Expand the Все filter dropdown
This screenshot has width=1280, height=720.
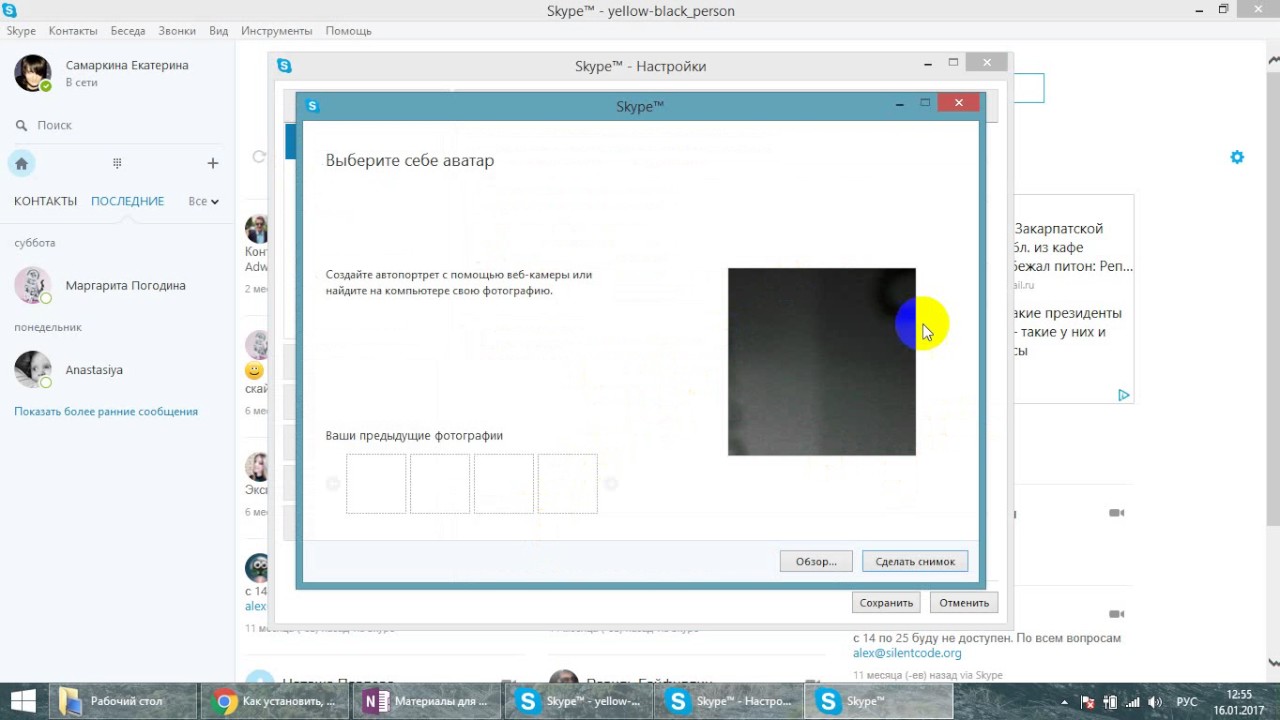pyautogui.click(x=203, y=201)
